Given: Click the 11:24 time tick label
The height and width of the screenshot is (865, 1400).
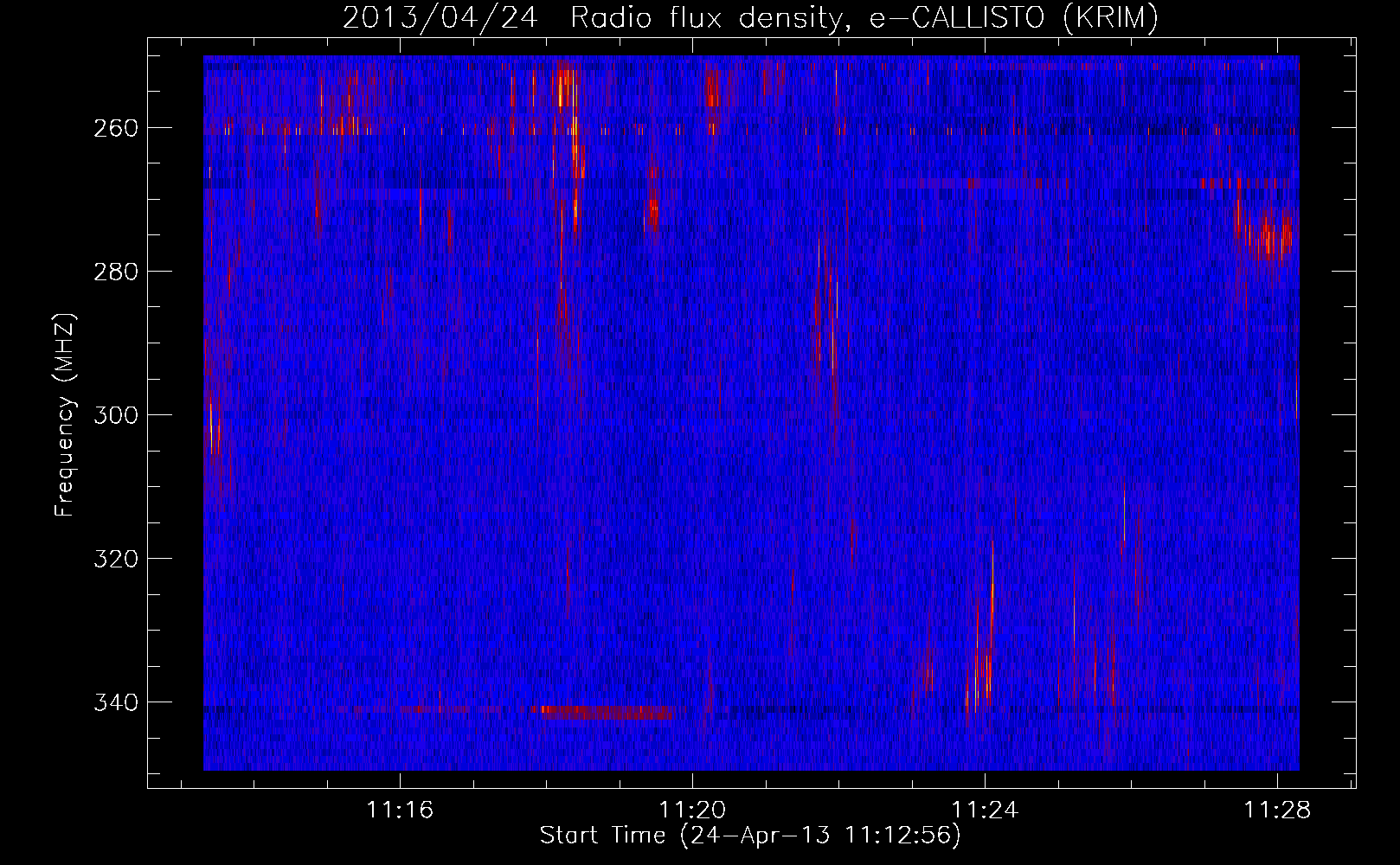Looking at the screenshot, I should click(x=985, y=811).
